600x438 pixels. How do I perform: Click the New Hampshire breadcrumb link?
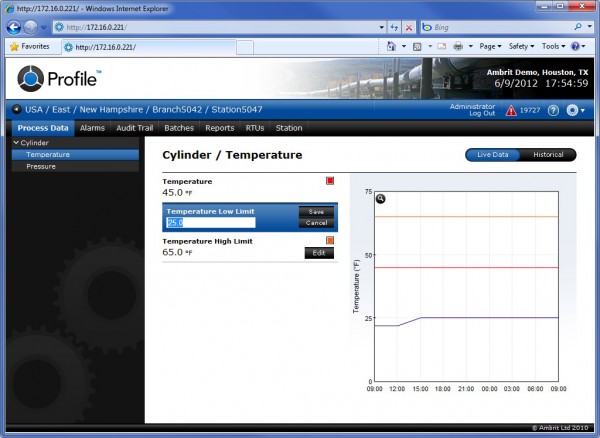point(111,110)
